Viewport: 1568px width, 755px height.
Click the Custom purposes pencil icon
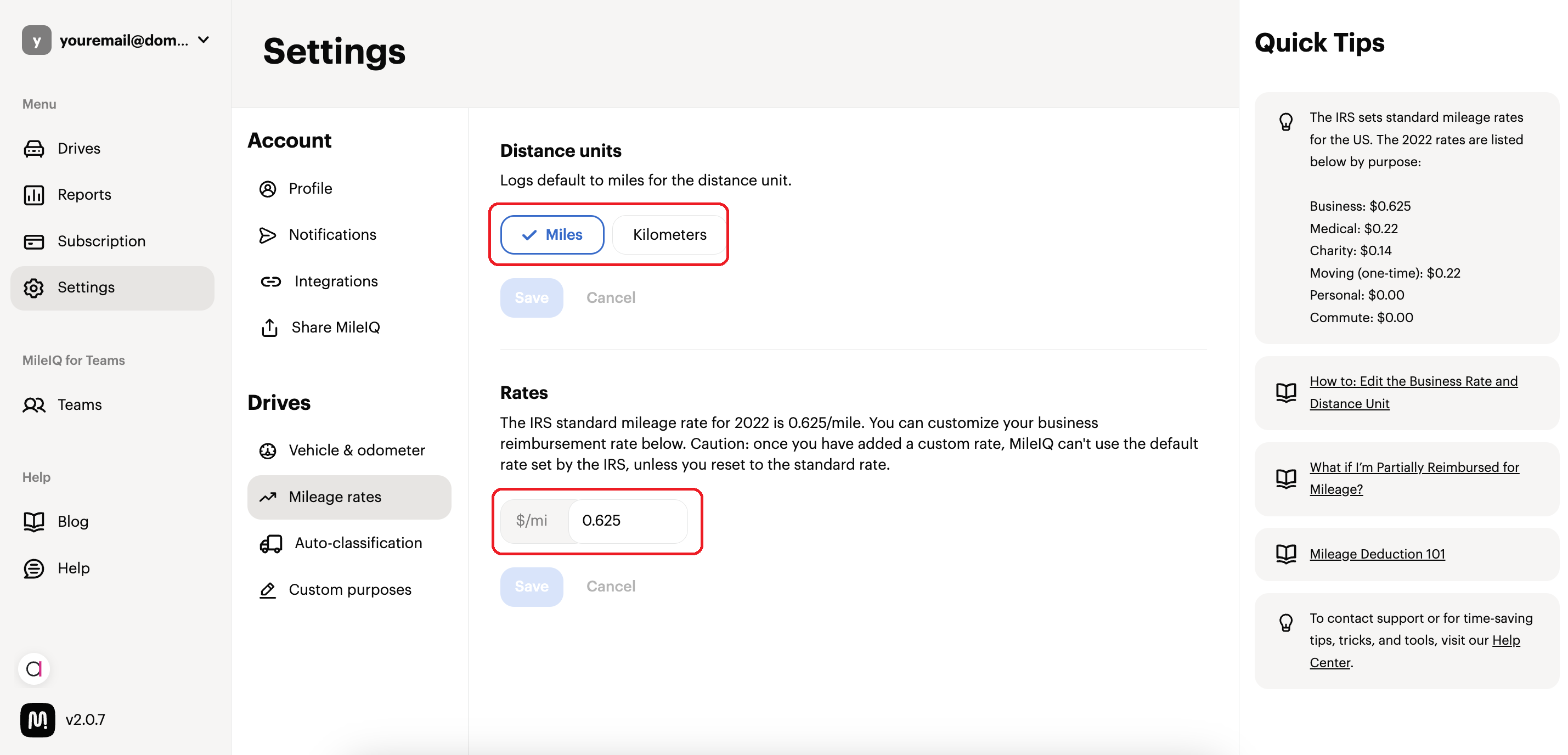pos(268,590)
